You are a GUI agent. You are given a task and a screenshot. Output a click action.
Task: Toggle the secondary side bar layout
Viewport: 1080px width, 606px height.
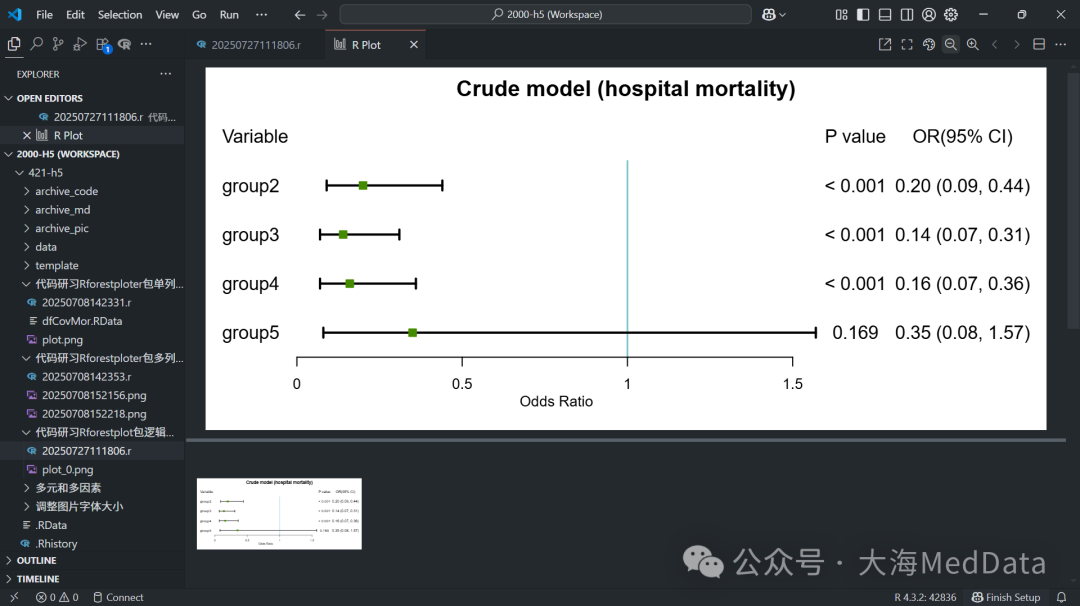tap(907, 14)
